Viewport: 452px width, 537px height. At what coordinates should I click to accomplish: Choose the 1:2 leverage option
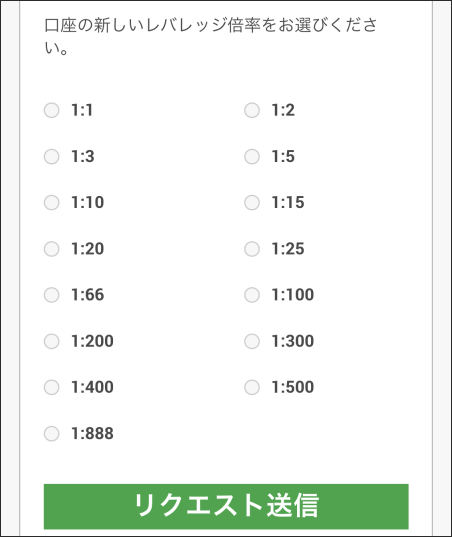coord(252,110)
